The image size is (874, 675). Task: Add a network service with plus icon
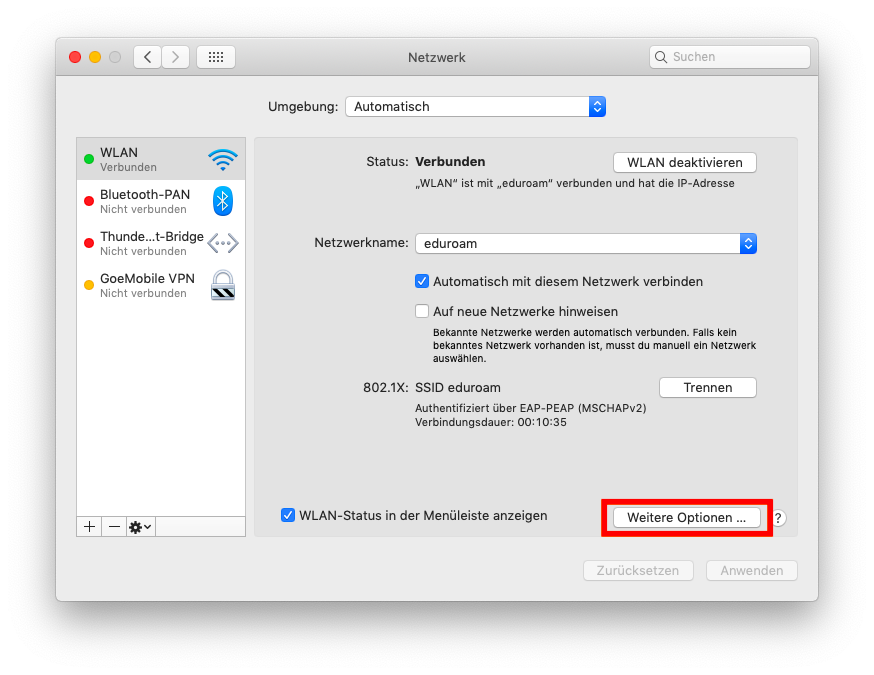[x=89, y=527]
